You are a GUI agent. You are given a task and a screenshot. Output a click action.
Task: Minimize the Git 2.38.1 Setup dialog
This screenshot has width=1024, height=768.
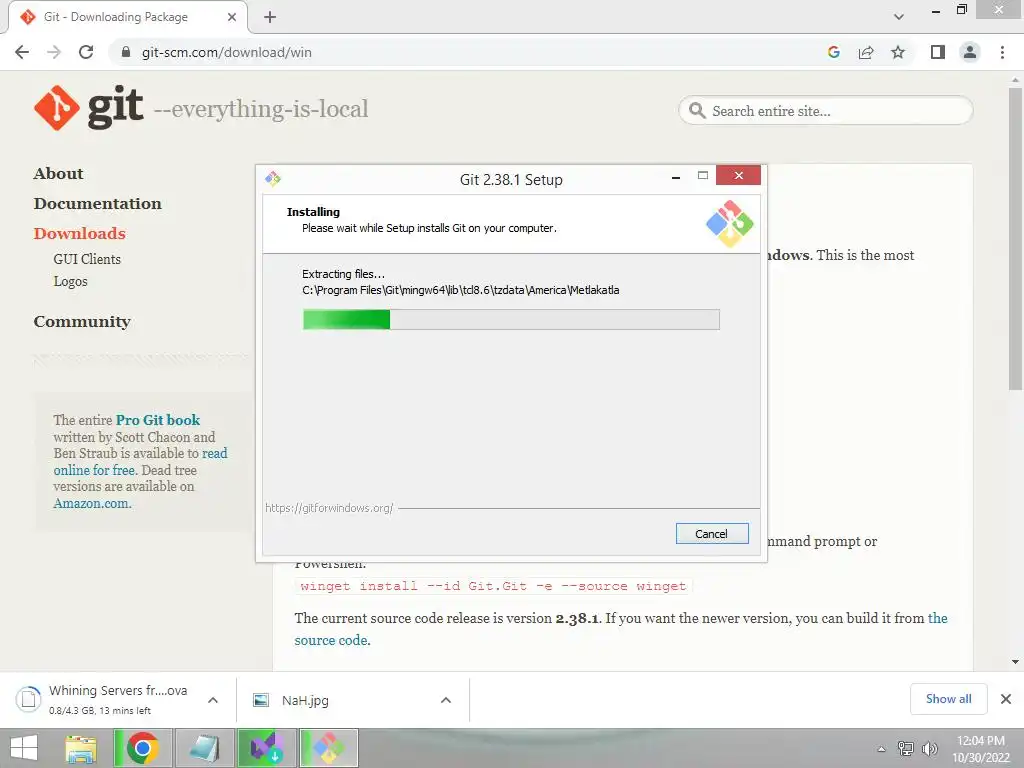click(x=676, y=177)
